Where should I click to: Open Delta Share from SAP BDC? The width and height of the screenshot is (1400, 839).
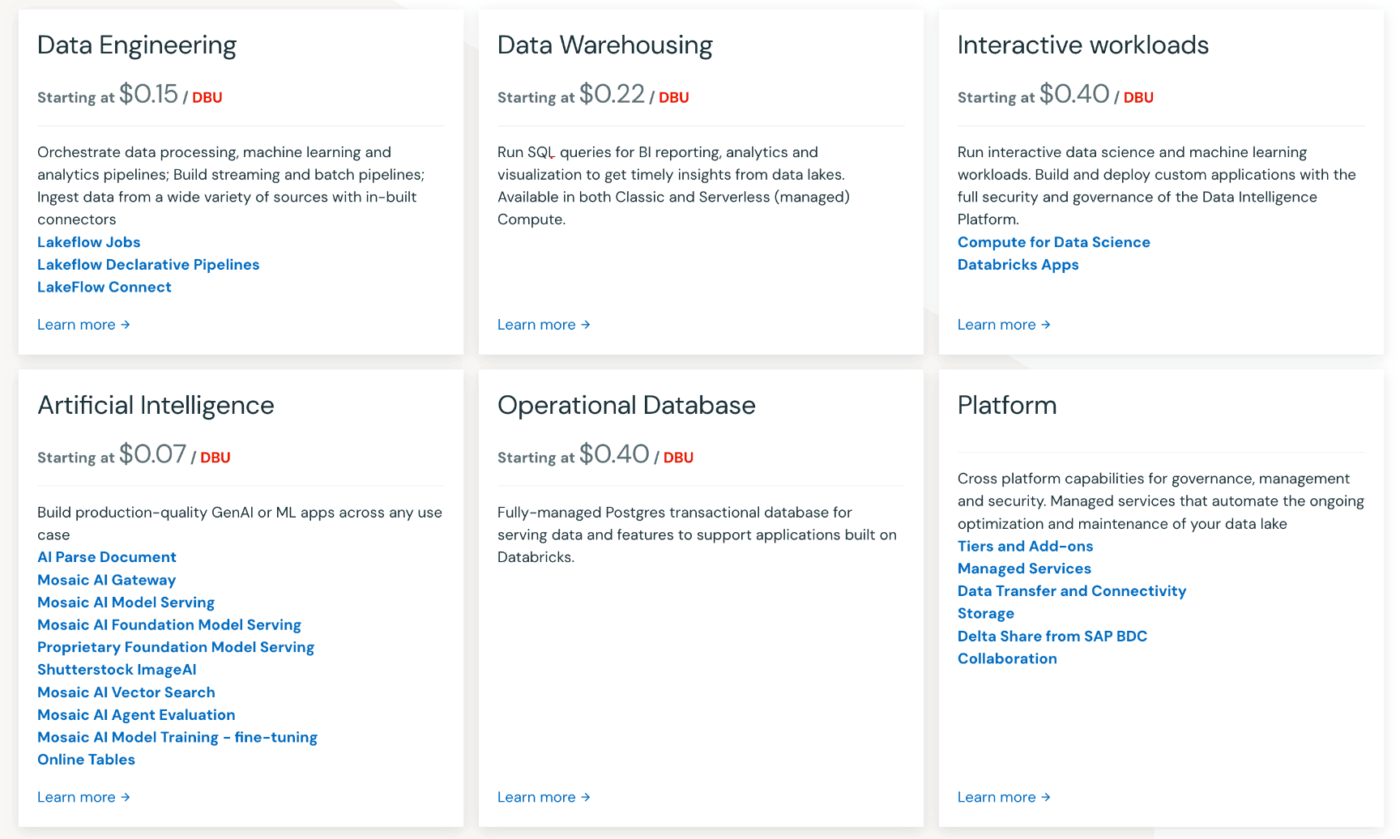(x=1052, y=635)
